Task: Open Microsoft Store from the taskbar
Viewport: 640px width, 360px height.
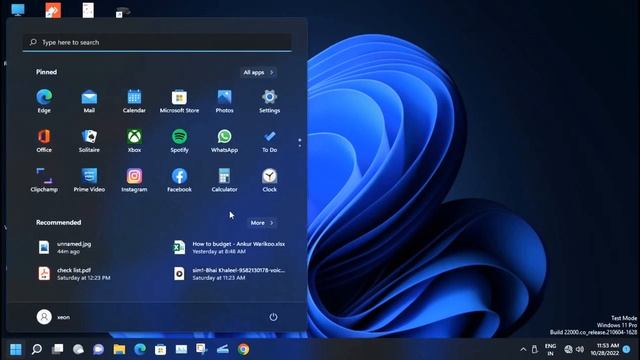Action: (161, 349)
